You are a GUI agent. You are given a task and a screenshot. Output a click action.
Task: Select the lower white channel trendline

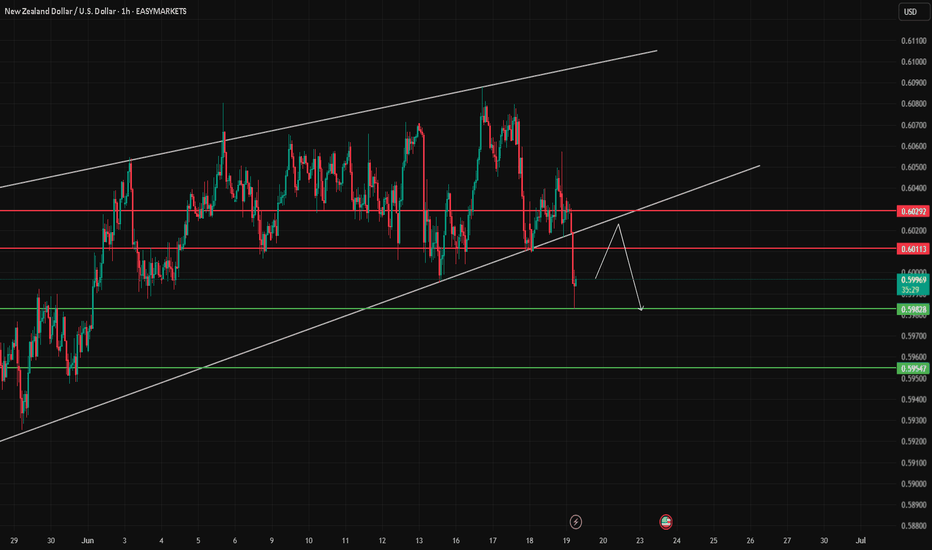[380, 303]
